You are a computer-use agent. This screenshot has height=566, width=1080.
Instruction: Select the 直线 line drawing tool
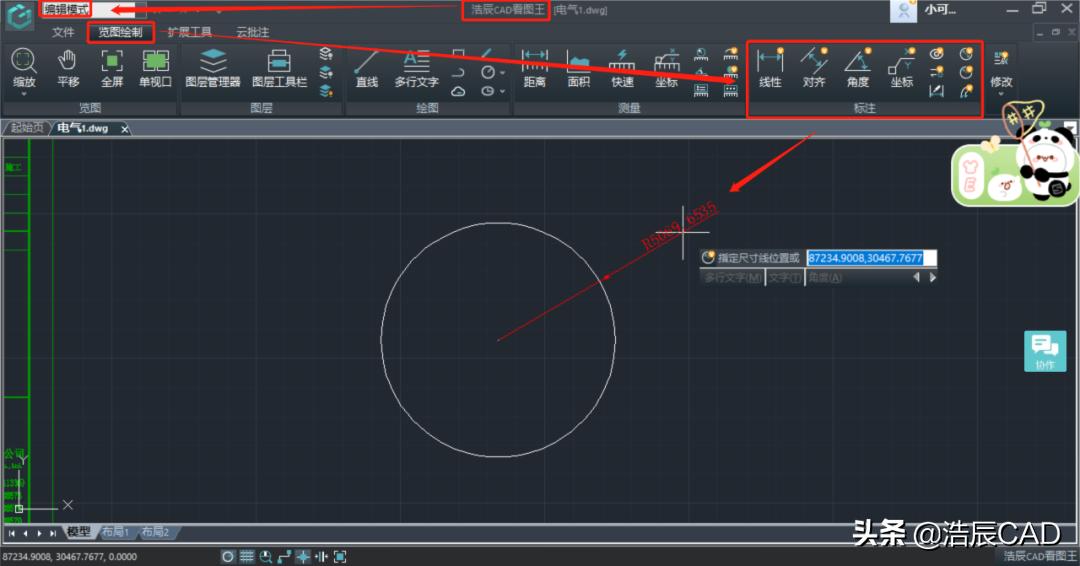[x=366, y=67]
